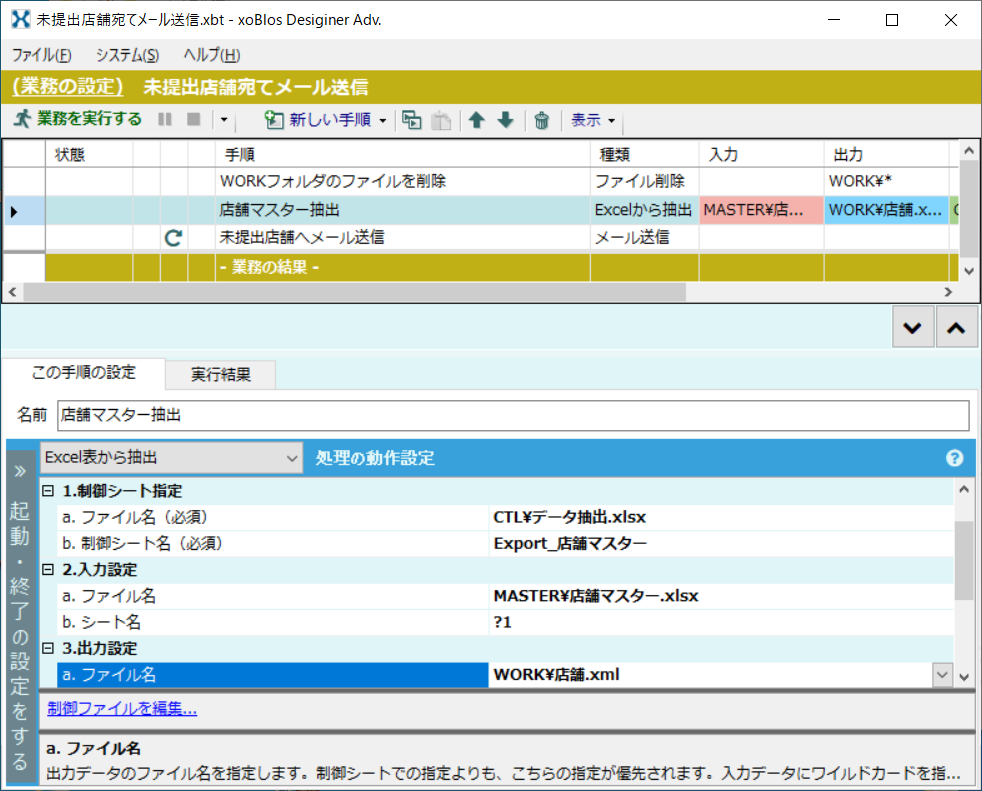Screen dimensions: 982x791
Task: Click the row selector arrow indicator
Action: (14, 212)
